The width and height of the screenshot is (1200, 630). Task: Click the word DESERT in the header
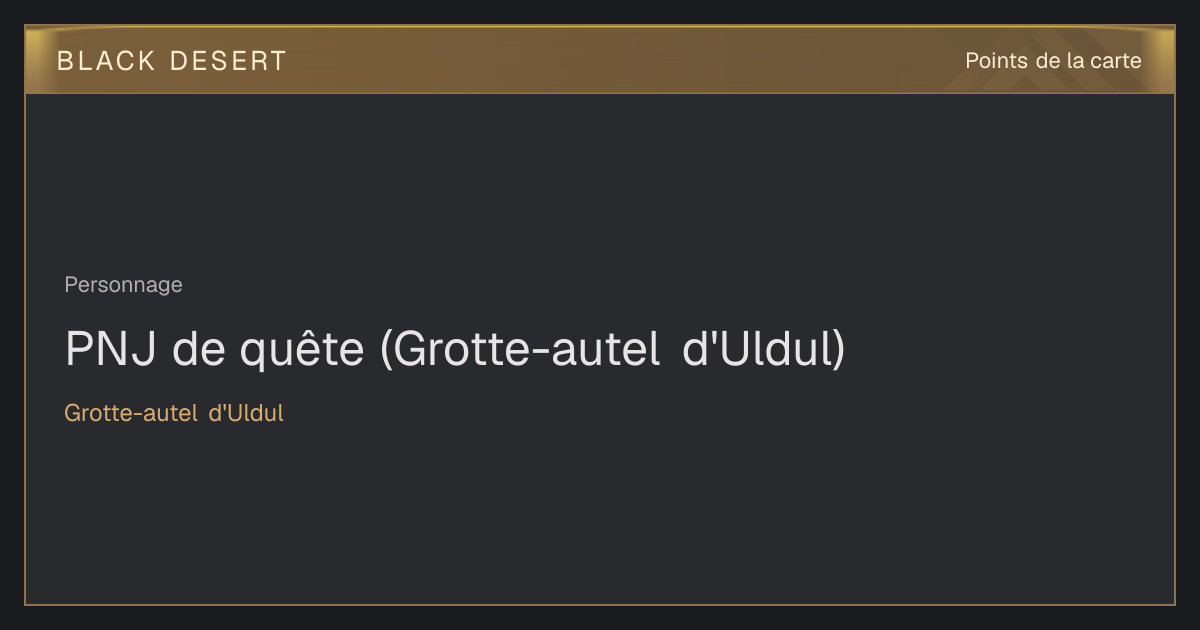[228, 61]
